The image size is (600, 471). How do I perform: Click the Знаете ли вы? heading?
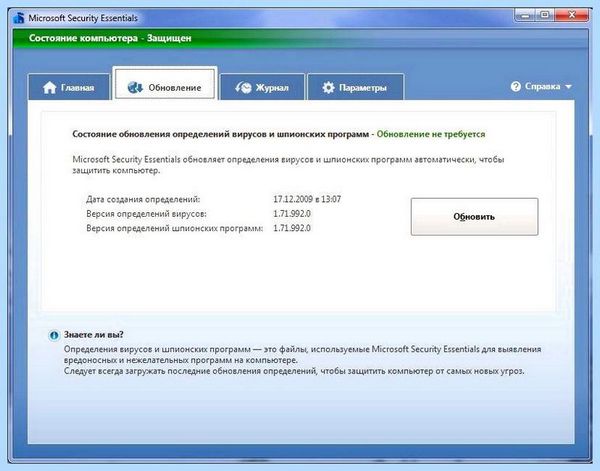(93, 334)
